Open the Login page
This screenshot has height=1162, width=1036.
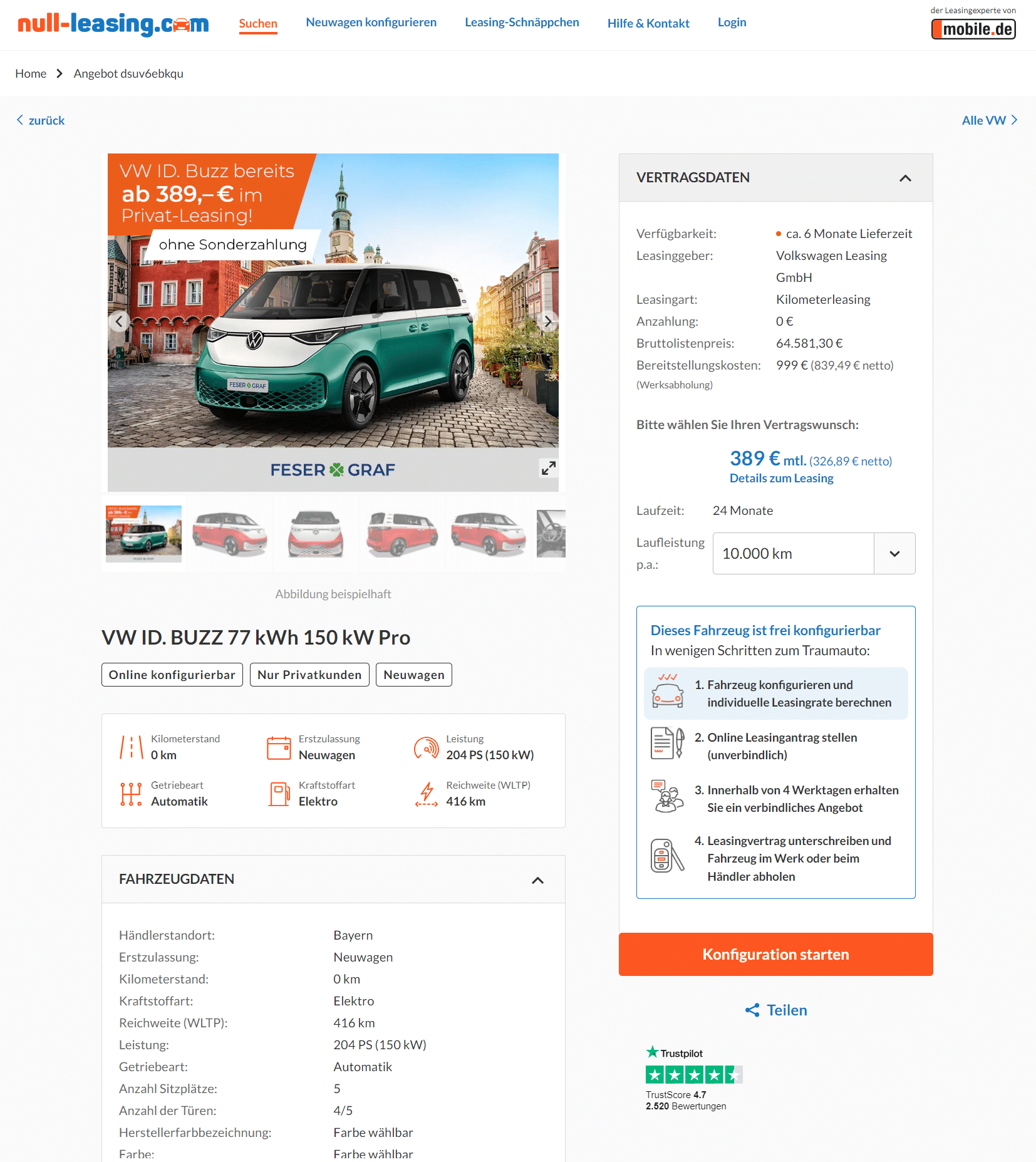[x=732, y=23]
